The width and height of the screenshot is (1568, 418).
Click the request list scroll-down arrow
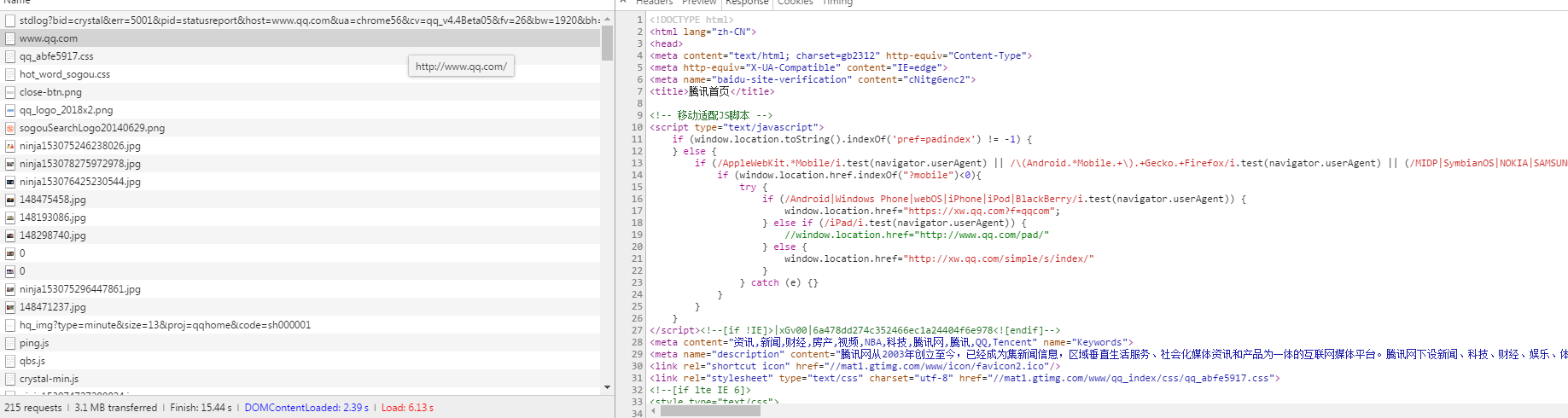point(607,387)
